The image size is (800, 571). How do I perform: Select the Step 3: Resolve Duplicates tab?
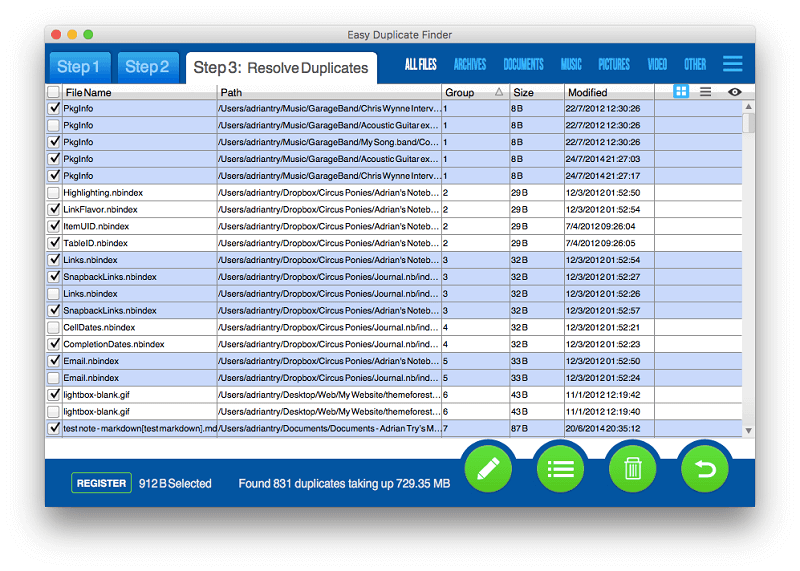(x=281, y=67)
